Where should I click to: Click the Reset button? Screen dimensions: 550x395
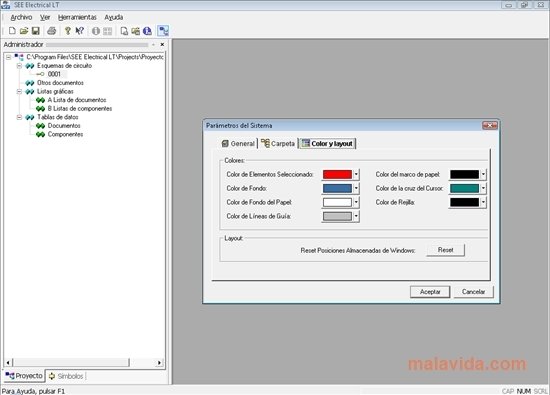[x=445, y=250]
